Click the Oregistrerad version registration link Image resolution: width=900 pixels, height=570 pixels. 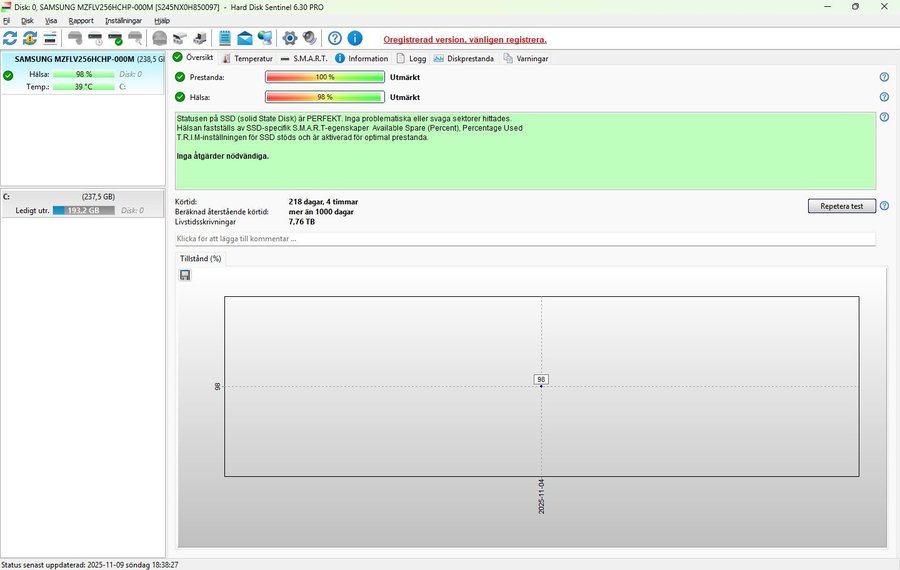[x=465, y=39]
